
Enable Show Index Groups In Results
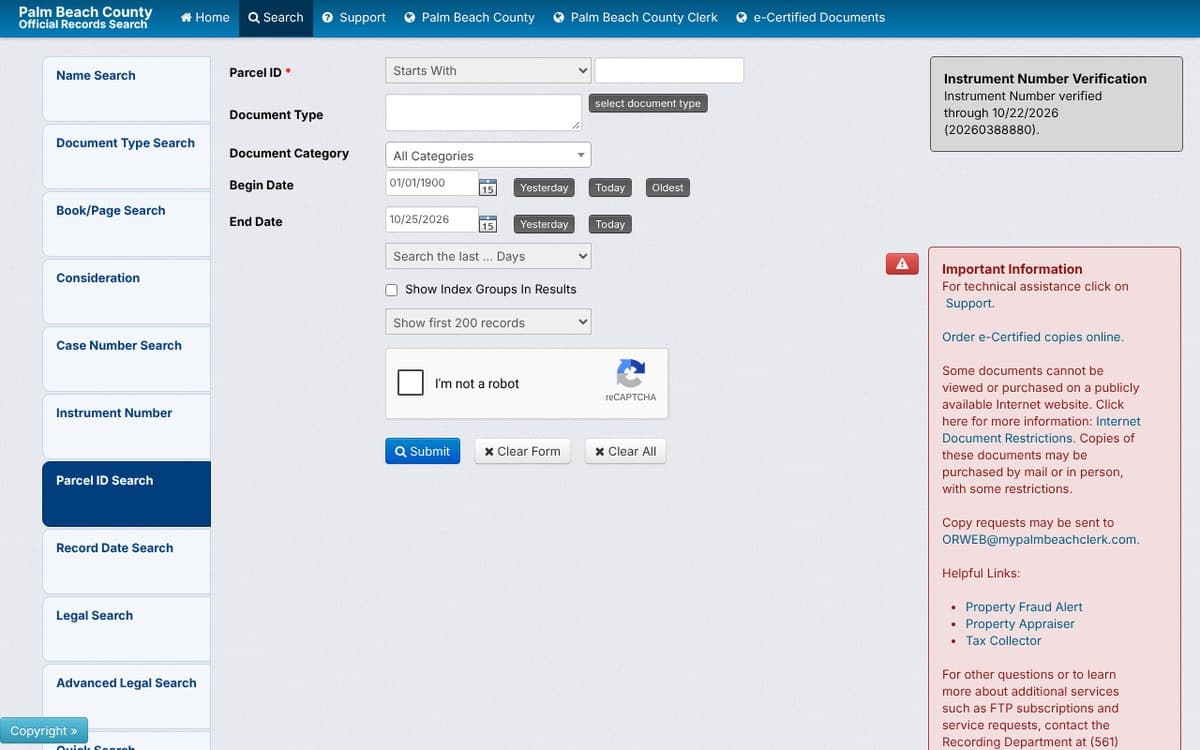click(392, 290)
